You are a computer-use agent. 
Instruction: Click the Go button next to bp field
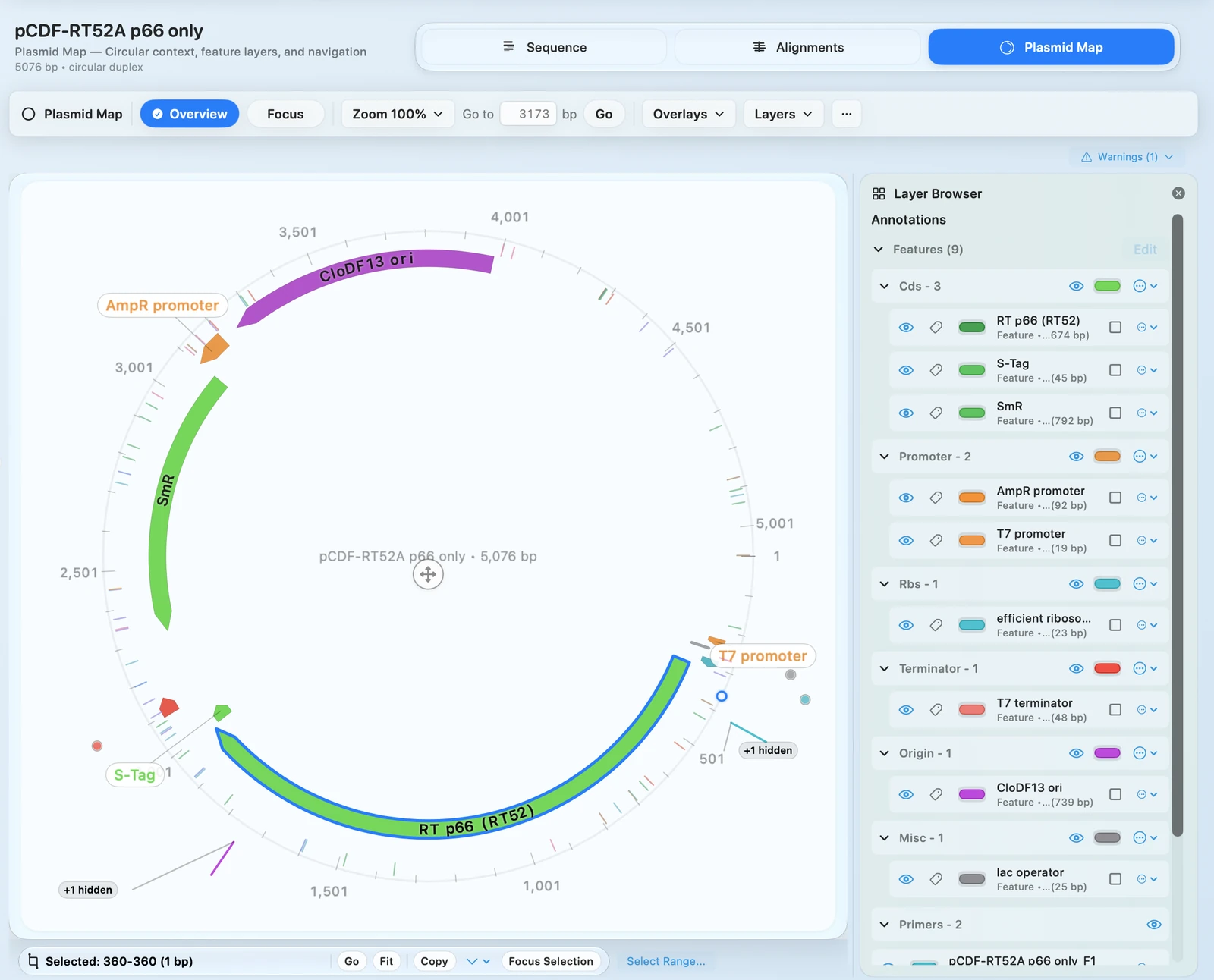click(x=604, y=114)
